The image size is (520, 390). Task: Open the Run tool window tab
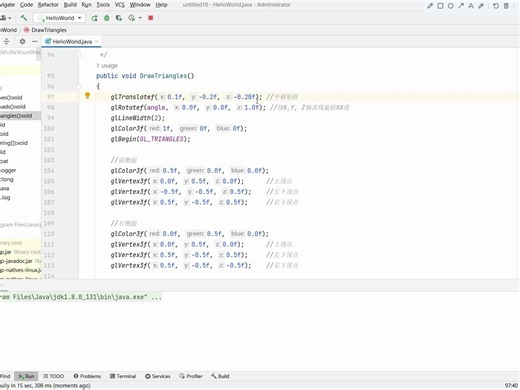(26, 376)
